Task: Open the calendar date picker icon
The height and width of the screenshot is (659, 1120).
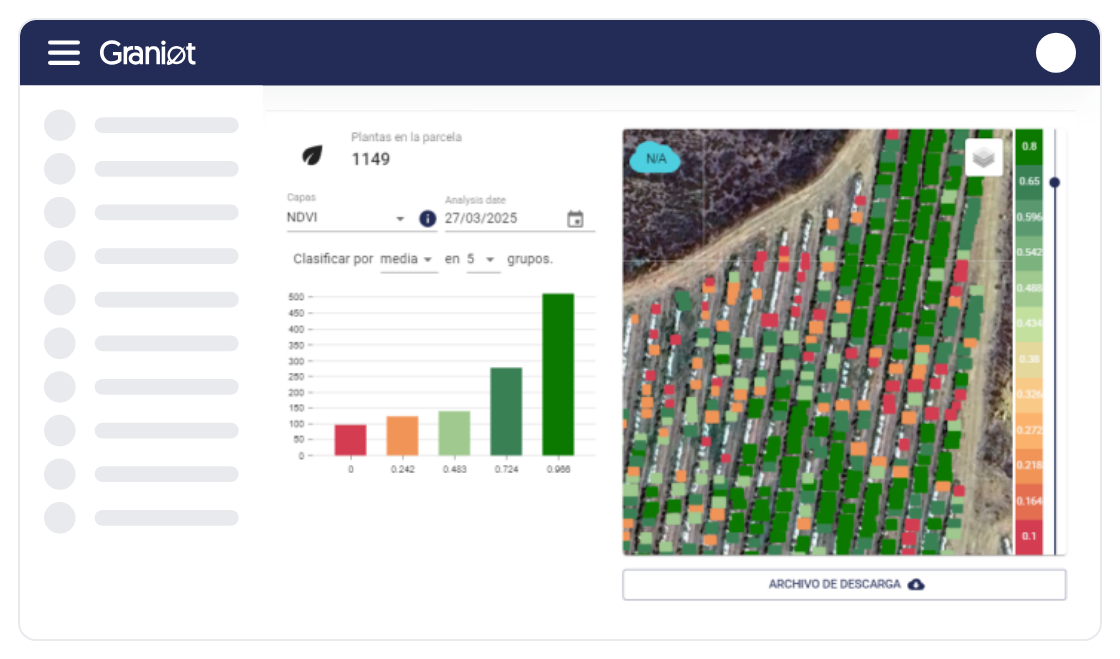Action: point(575,219)
